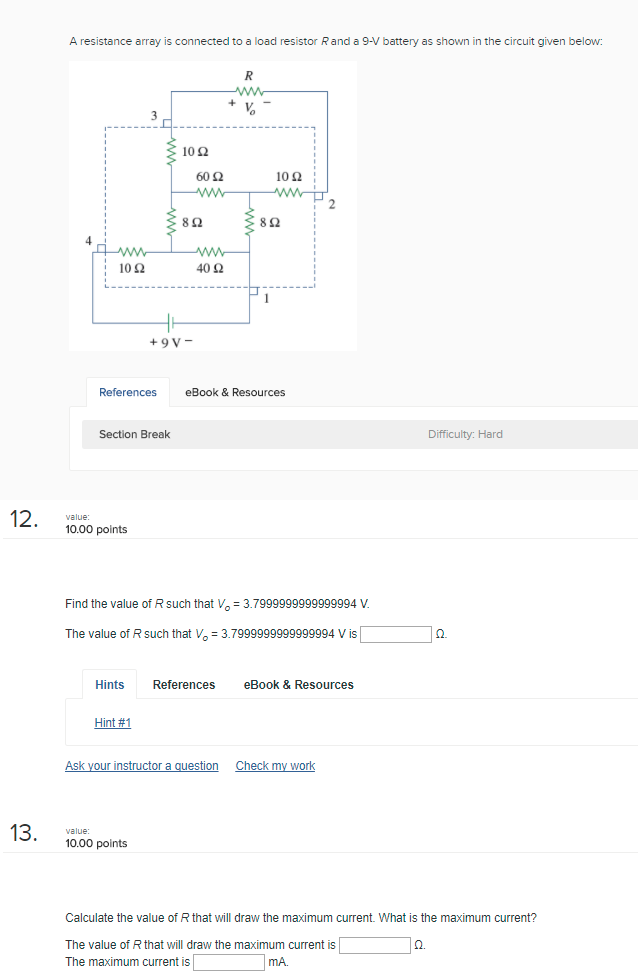This screenshot has height=971, width=638.
Task: Select Check my work
Action: pos(275,765)
